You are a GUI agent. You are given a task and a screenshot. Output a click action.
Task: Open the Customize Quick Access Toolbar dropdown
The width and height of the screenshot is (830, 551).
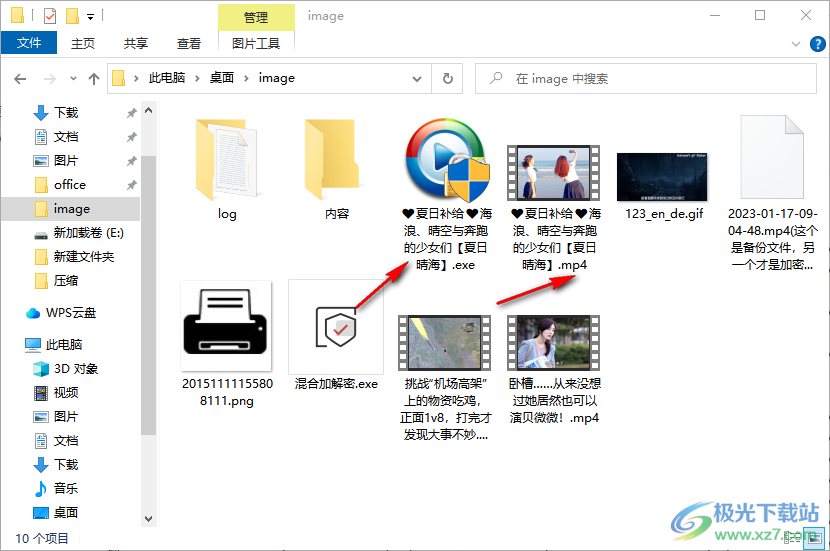point(91,17)
